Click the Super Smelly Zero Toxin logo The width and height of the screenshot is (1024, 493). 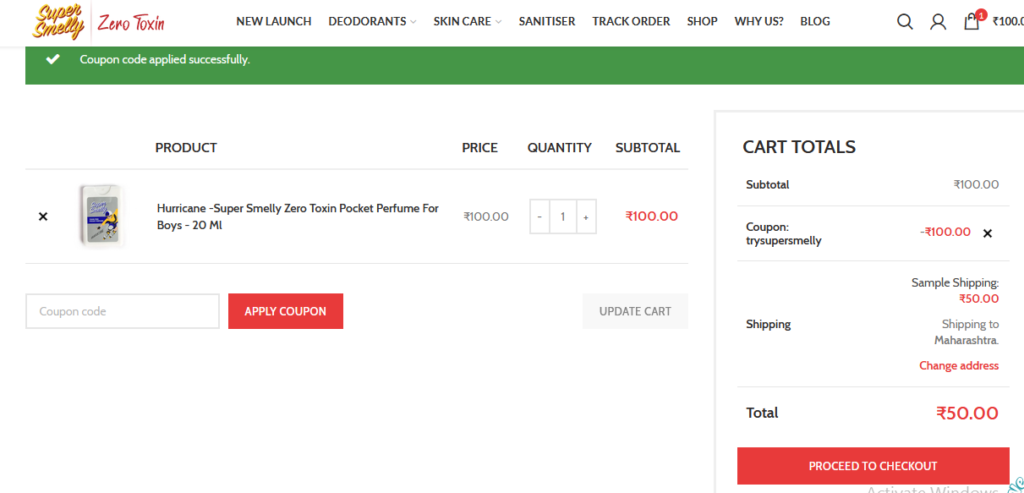click(x=99, y=22)
